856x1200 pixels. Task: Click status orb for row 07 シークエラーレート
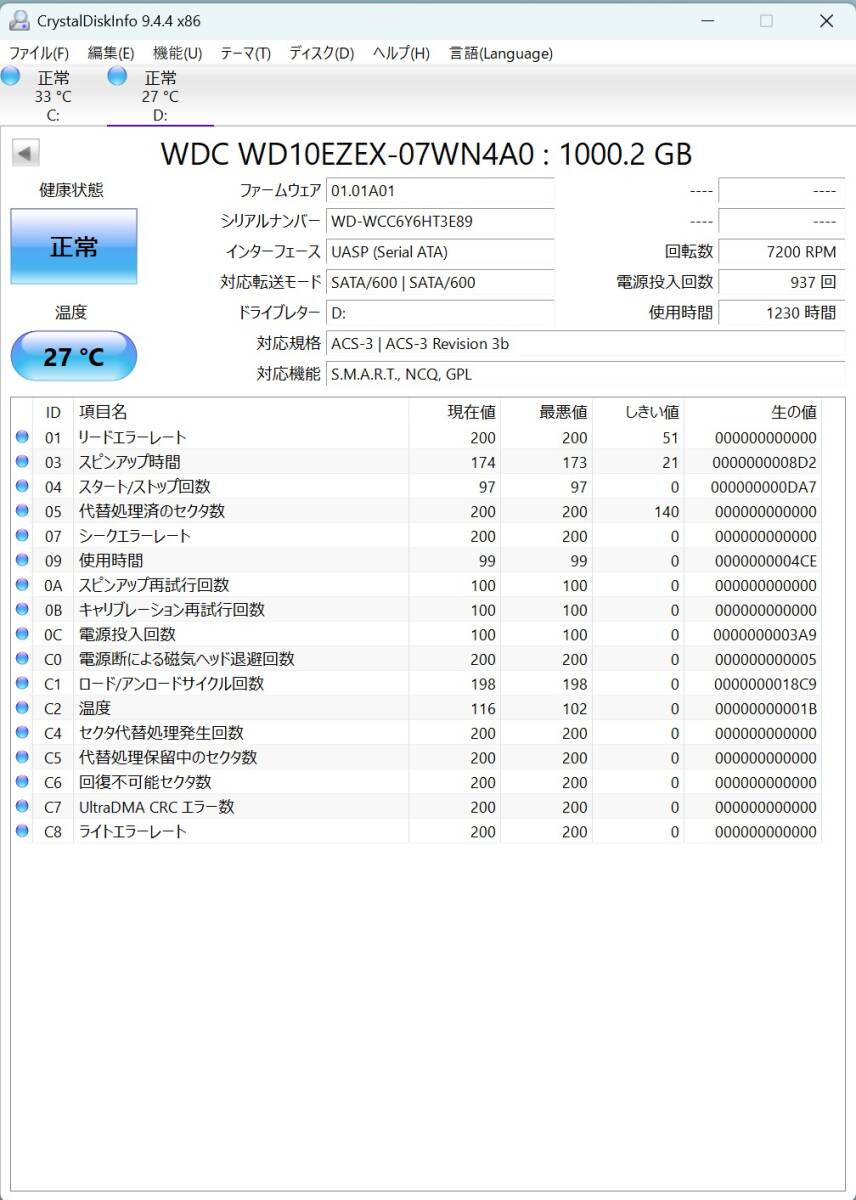[22, 536]
